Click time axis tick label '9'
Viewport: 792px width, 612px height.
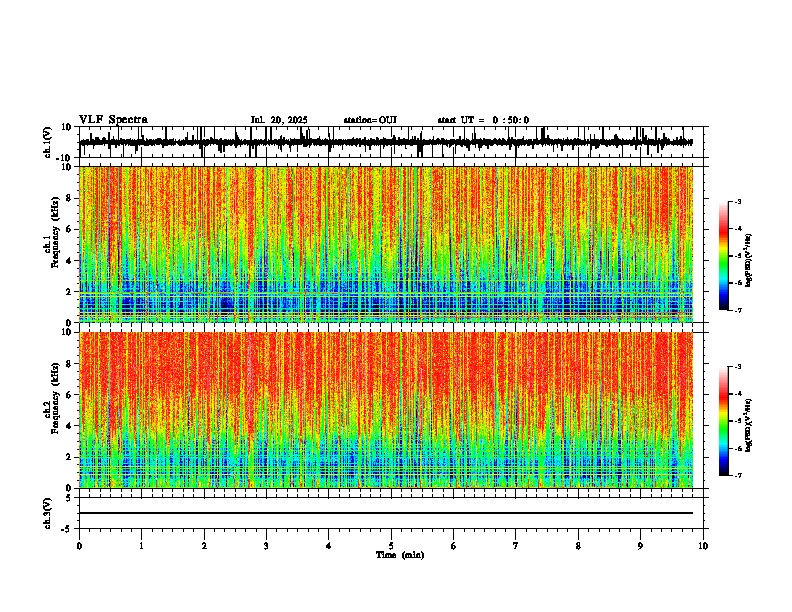640,546
